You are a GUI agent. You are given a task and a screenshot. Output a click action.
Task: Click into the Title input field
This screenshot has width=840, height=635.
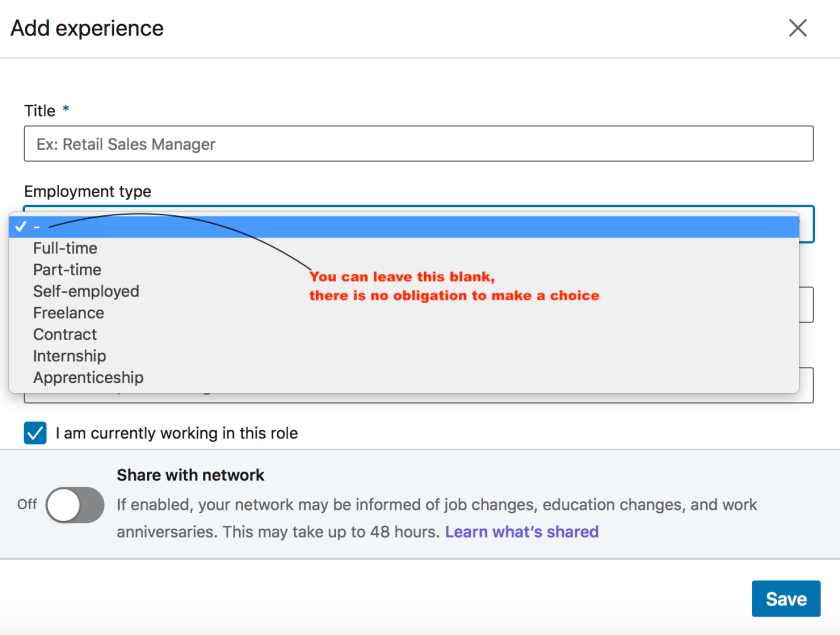click(418, 144)
